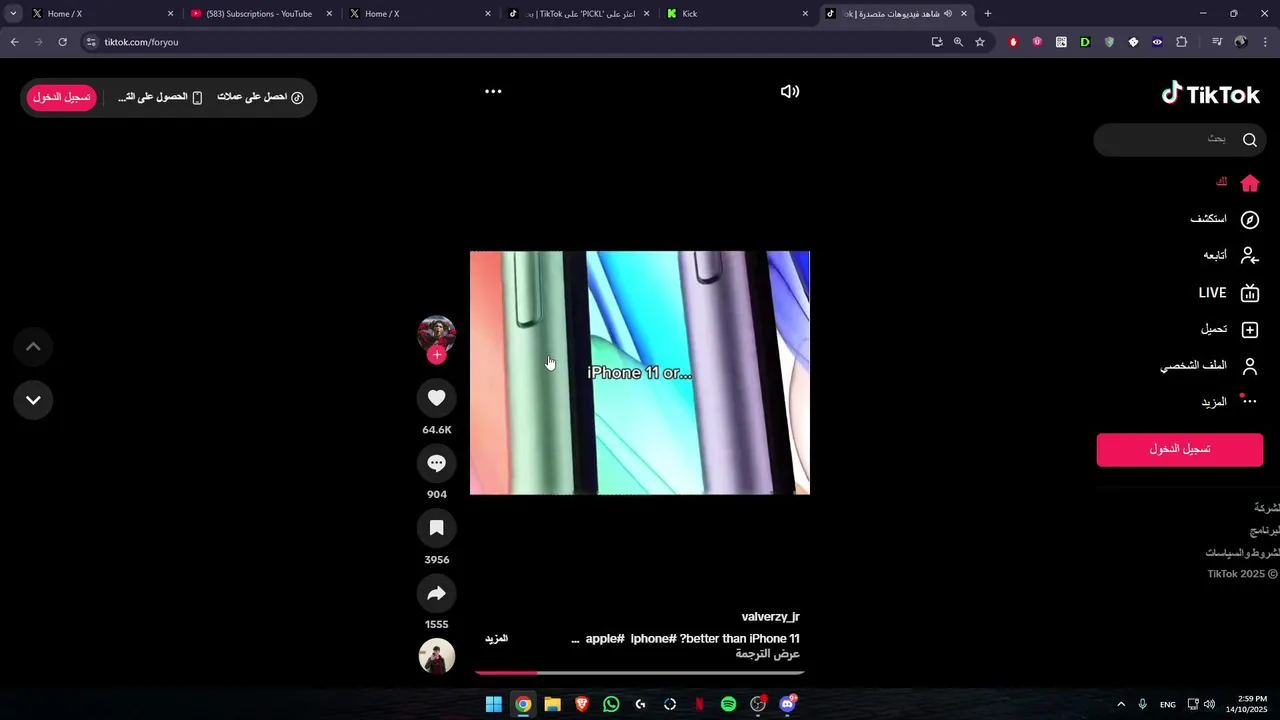Switch to the TikTok 'PICKL' tab

point(578,14)
